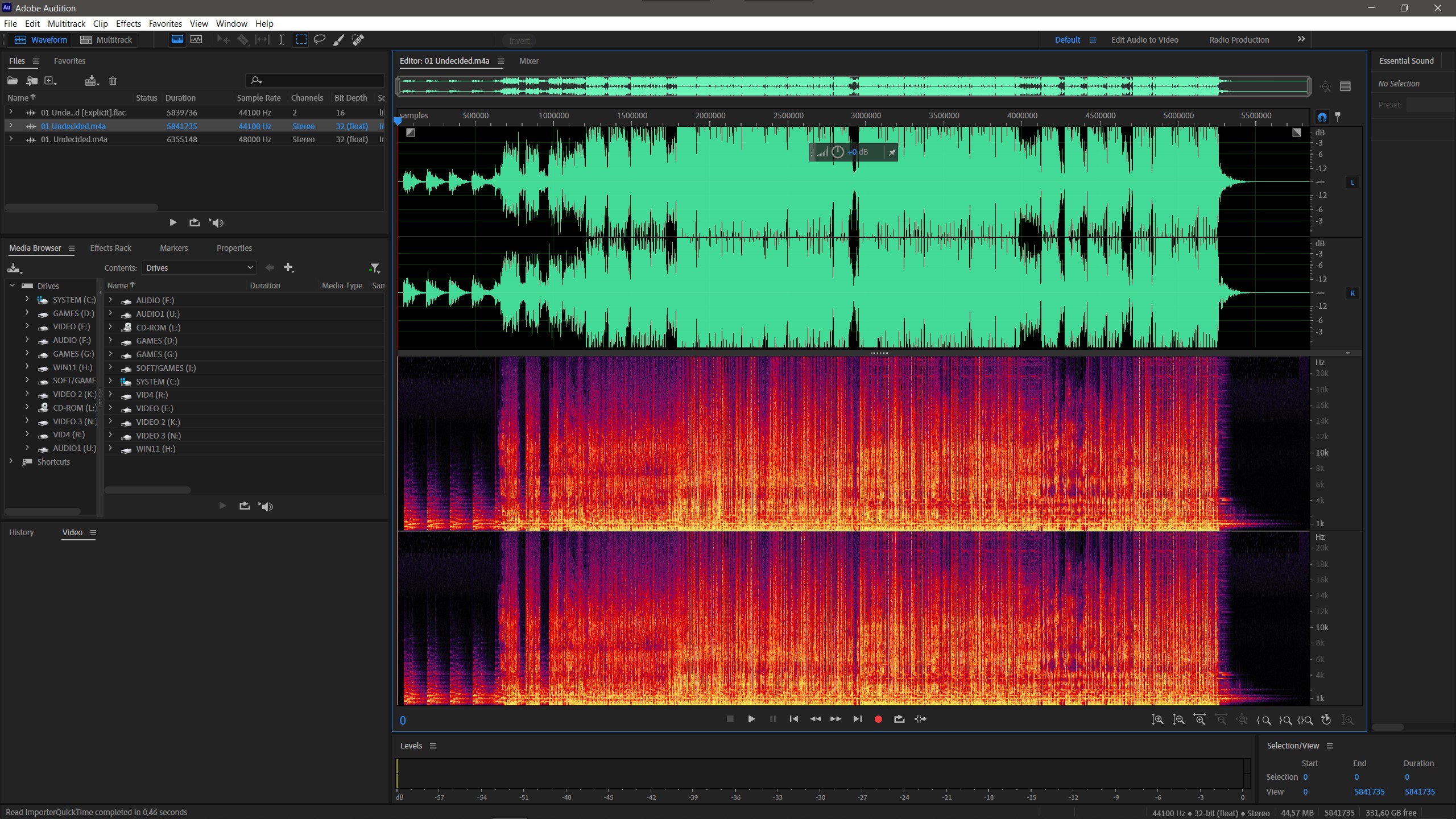The width and height of the screenshot is (1456, 819).
Task: Select the Marquee Selection tool
Action: (301, 40)
